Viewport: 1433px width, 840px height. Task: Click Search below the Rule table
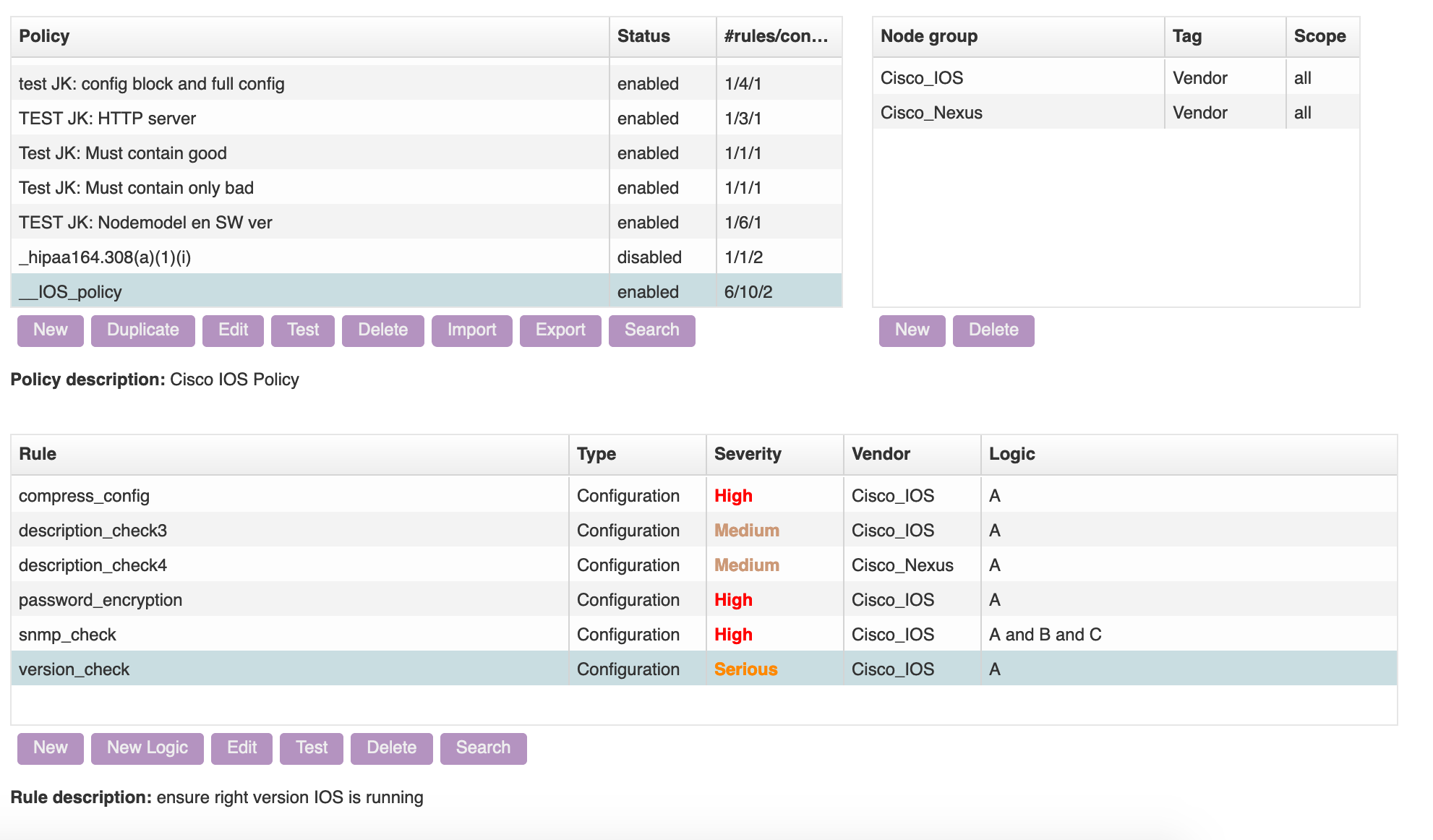click(482, 748)
